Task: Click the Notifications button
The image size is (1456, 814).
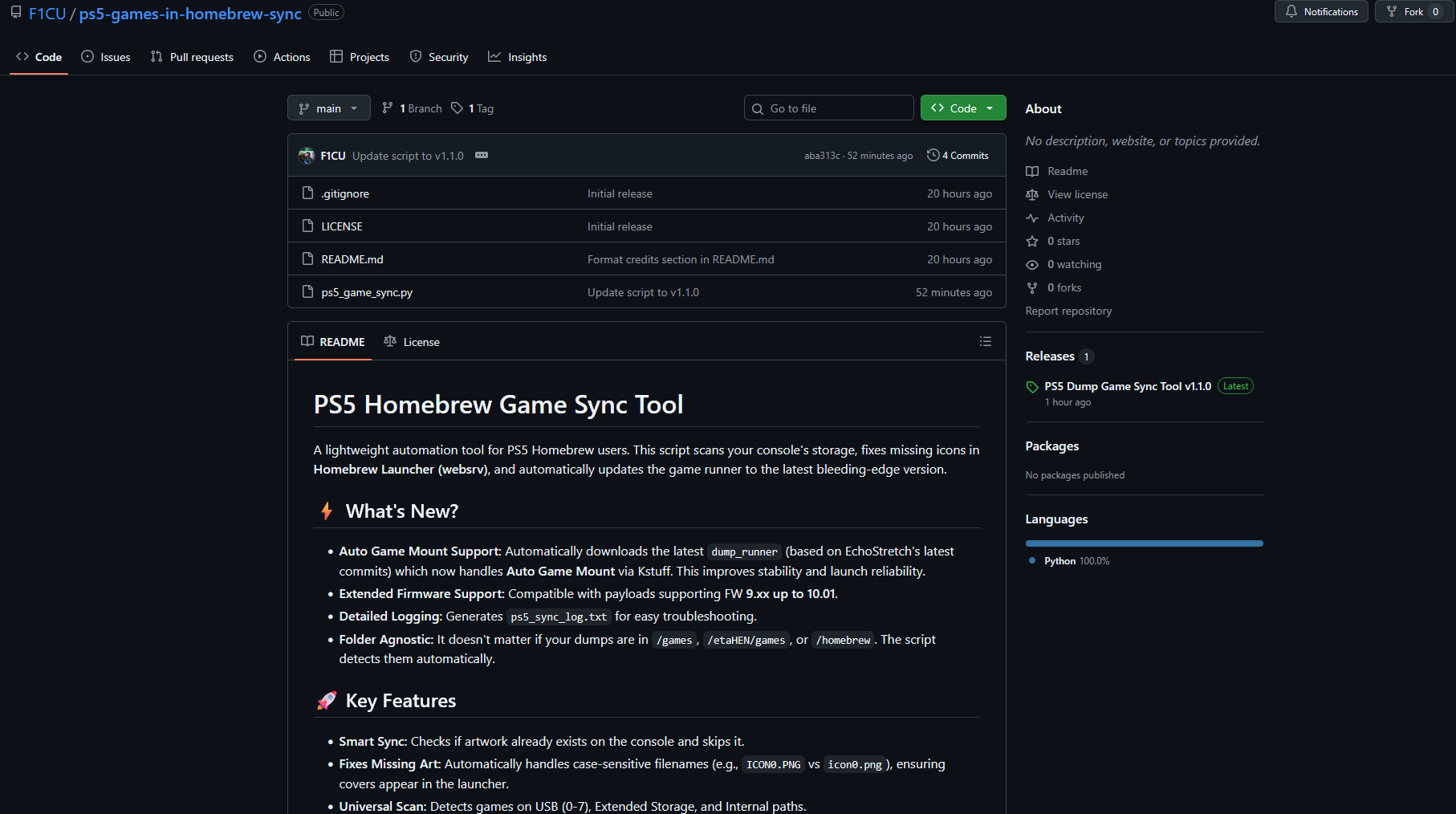Action: point(1321,11)
